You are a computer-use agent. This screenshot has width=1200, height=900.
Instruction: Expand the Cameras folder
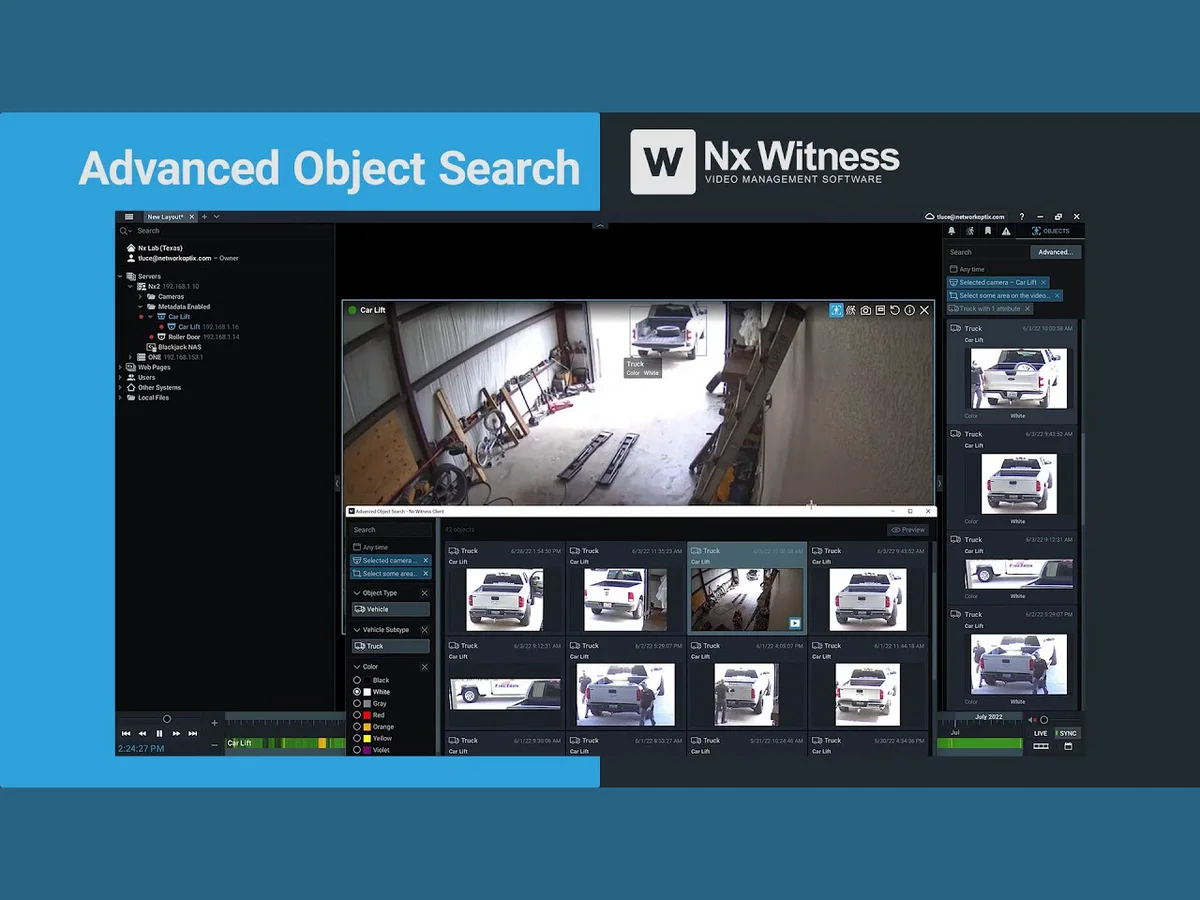[141, 297]
